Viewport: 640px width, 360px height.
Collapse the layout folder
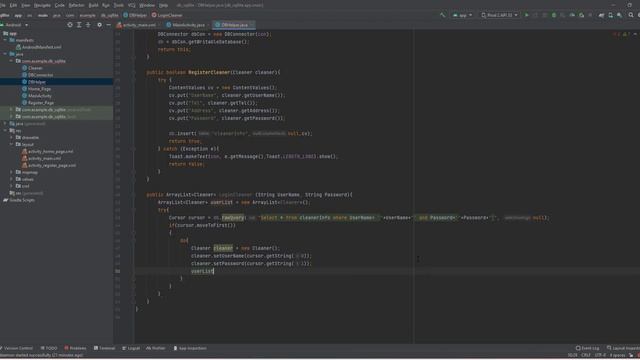11,144
